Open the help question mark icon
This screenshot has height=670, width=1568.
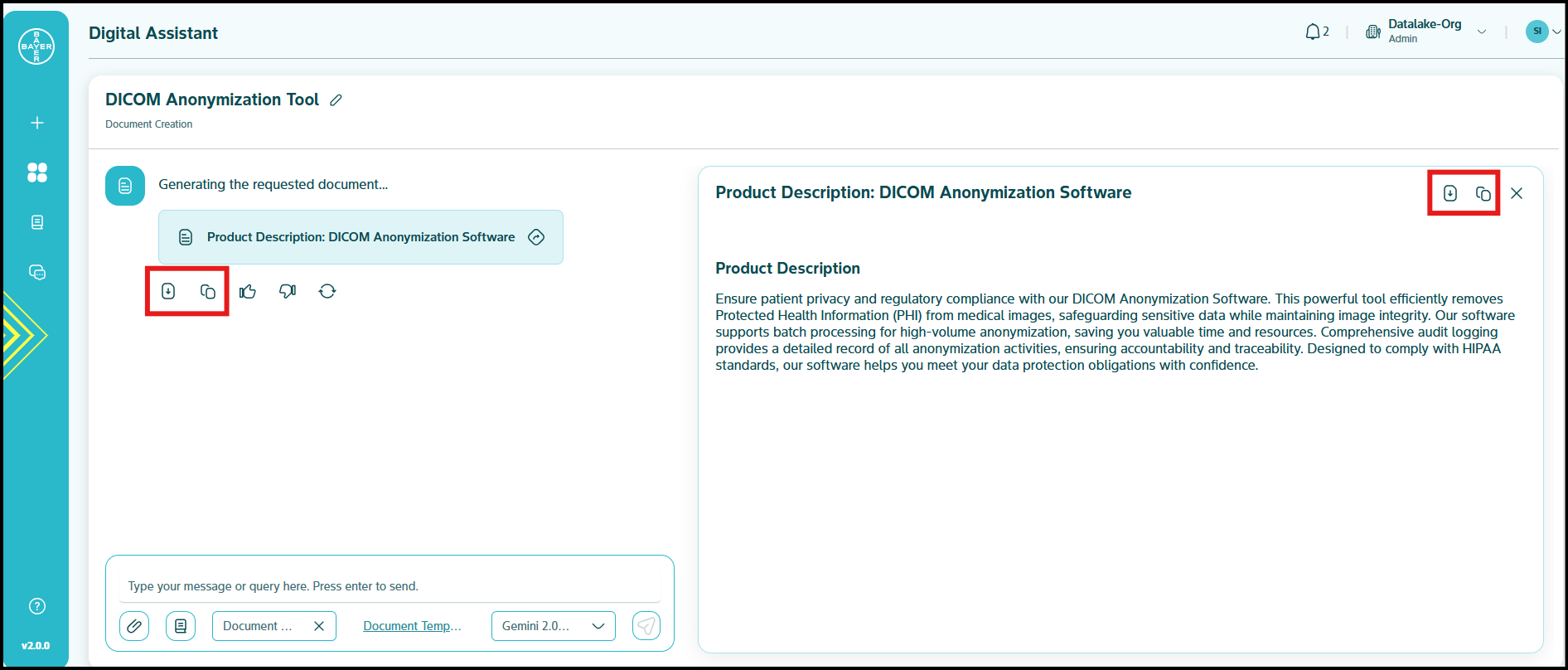pos(37,606)
